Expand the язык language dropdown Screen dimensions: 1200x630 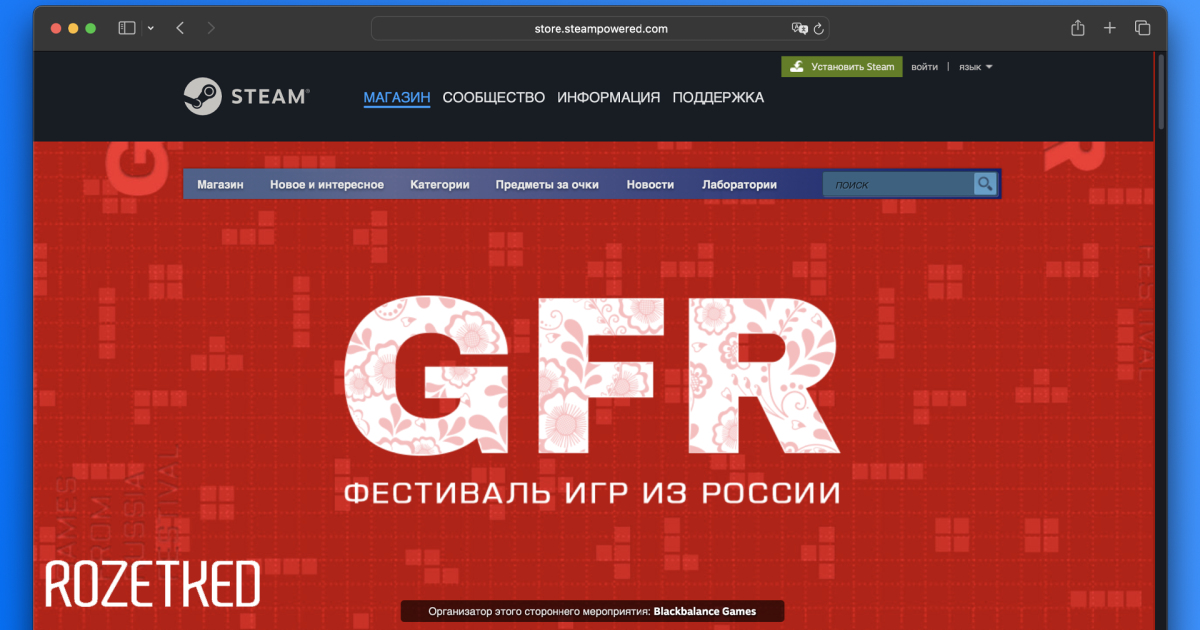click(x=975, y=67)
